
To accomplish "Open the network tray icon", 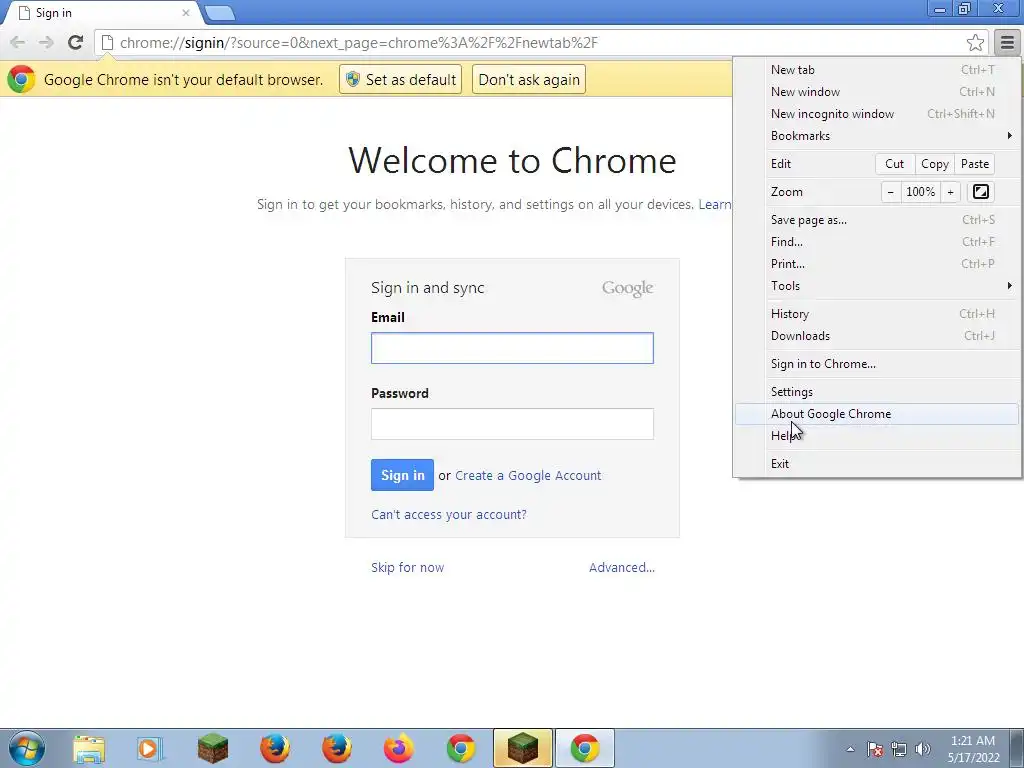I will (899, 749).
